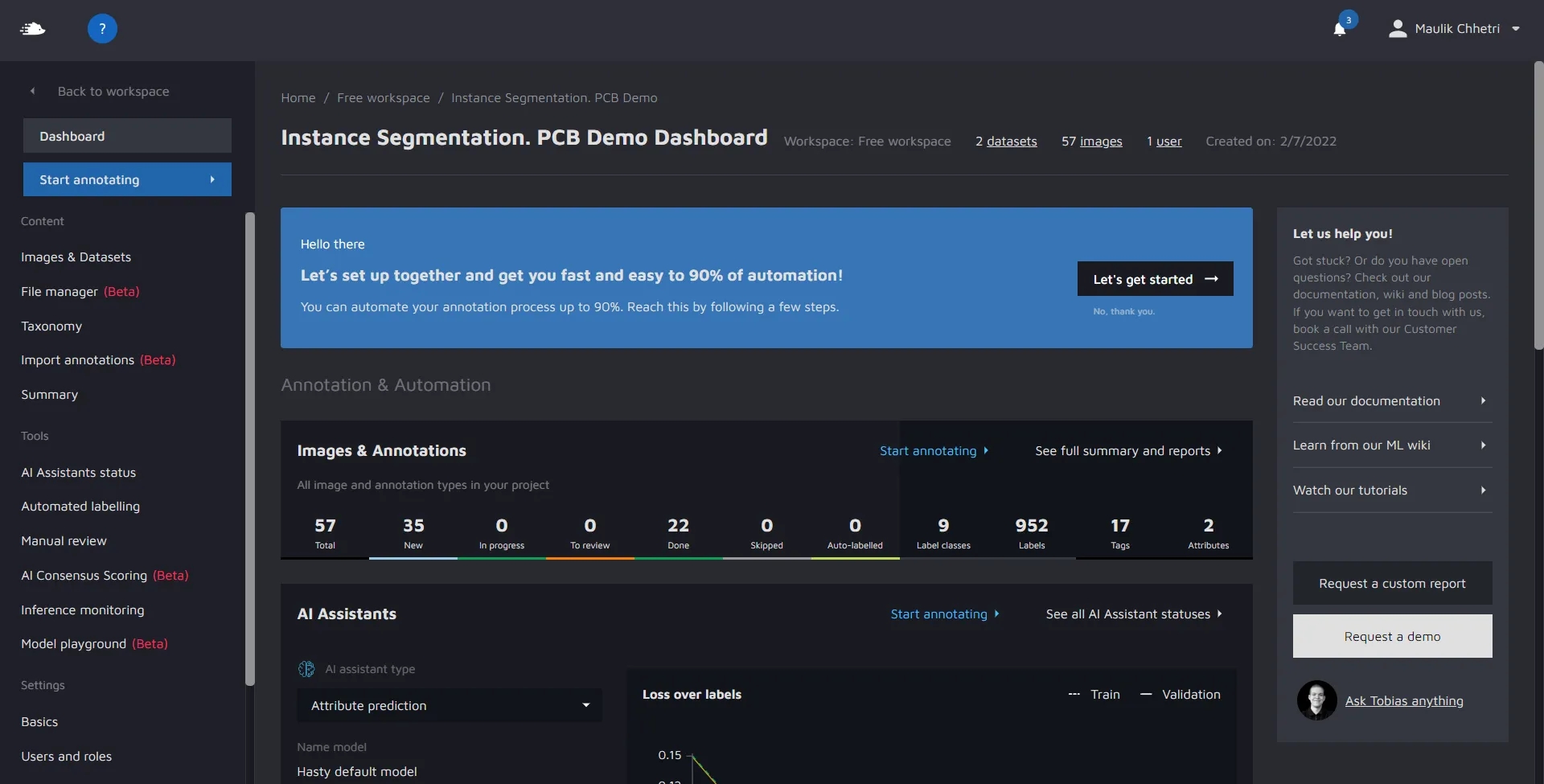The width and height of the screenshot is (1544, 784).
Task: Toggle Validation series in loss chart legend
Action: 1181,695
